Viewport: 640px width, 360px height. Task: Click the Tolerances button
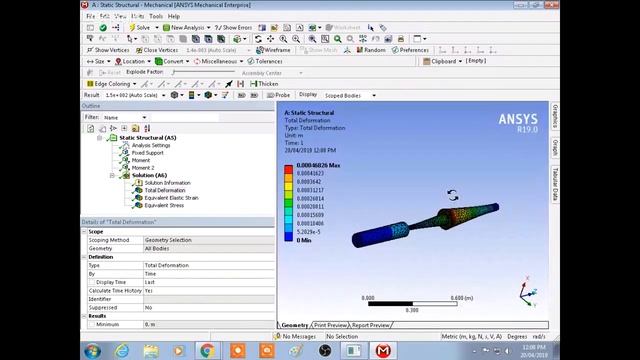265,61
